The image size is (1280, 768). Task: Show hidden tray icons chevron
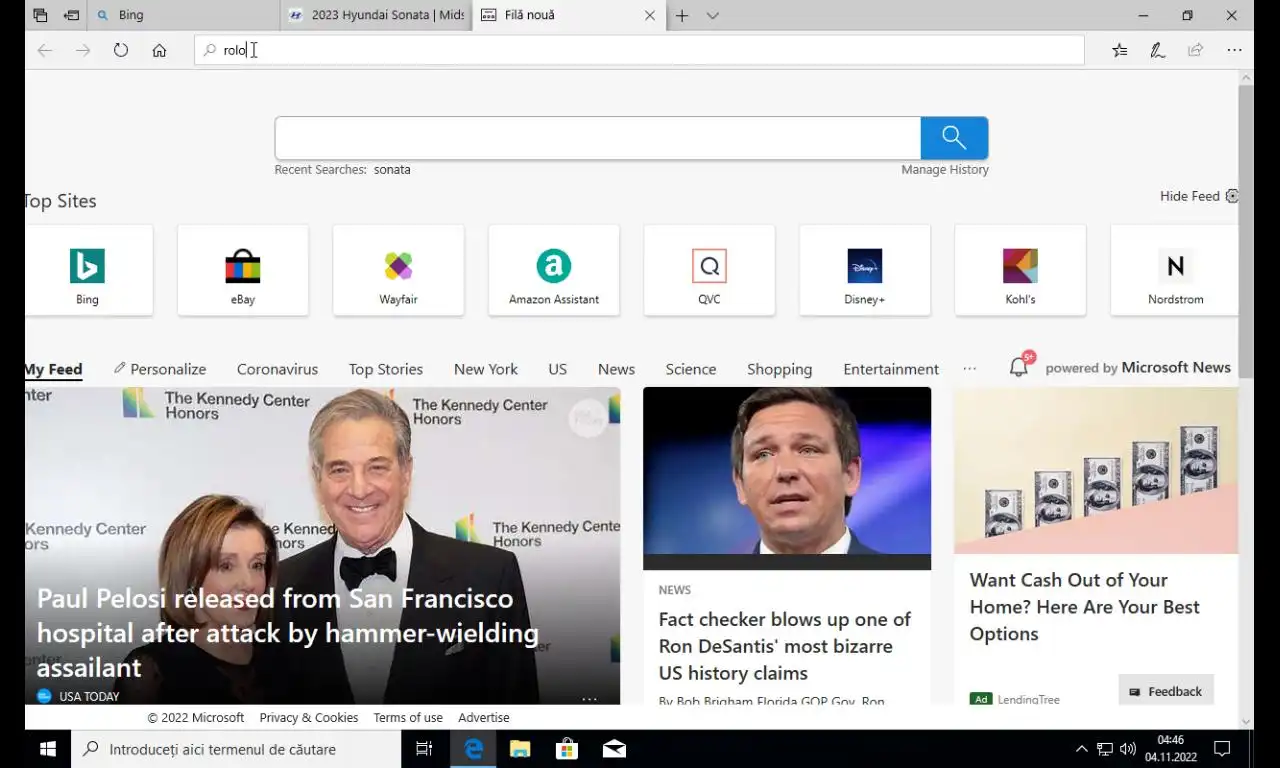pos(1081,749)
